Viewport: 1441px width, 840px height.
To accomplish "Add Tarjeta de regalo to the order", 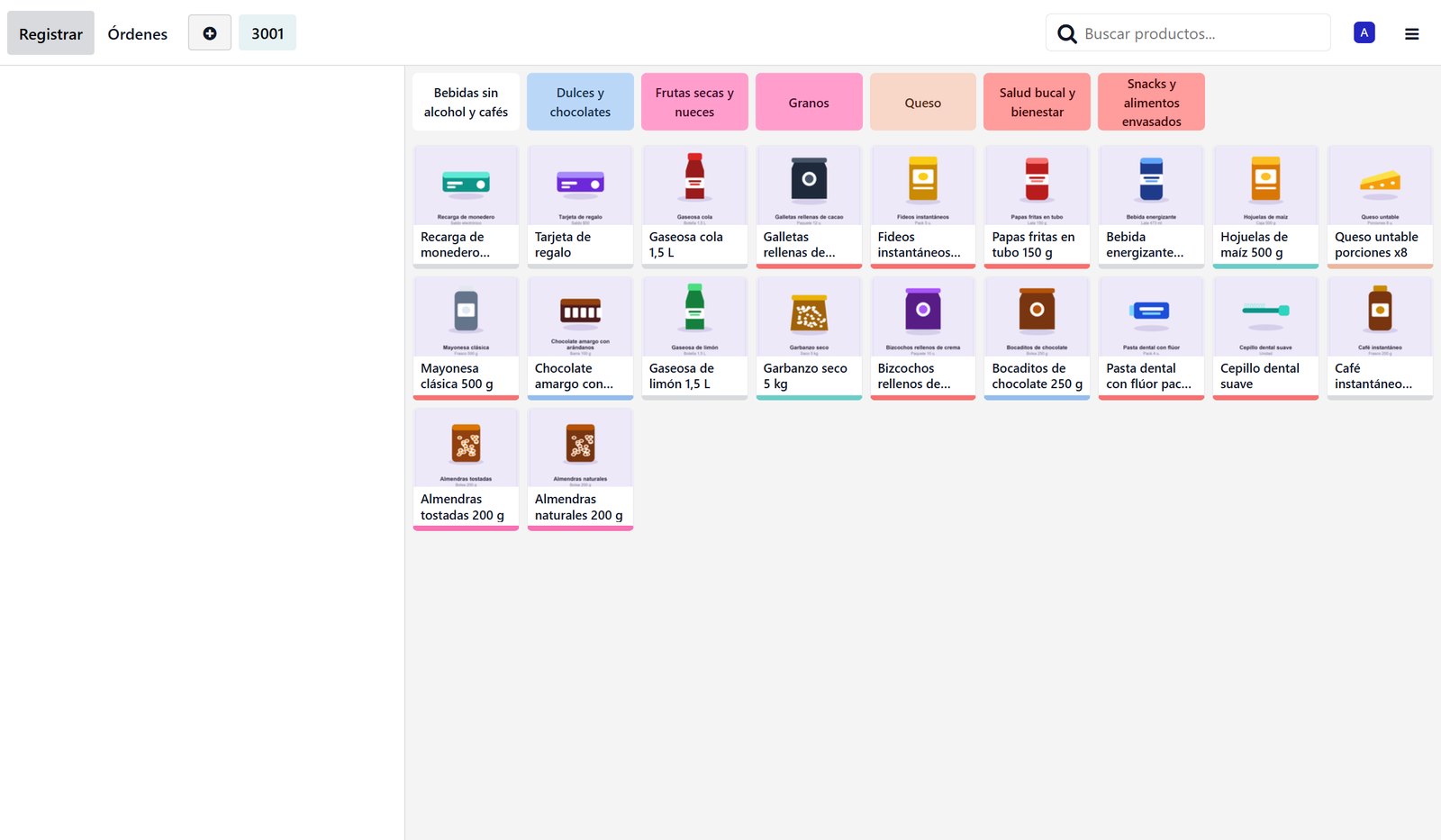I will tap(580, 206).
